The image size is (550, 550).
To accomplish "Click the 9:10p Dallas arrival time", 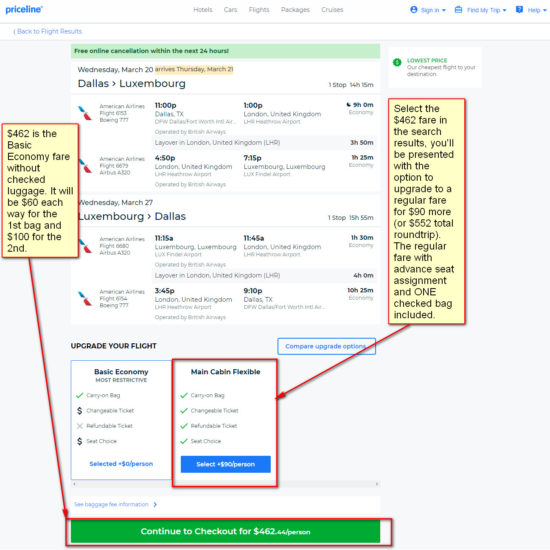I will click(x=253, y=291).
